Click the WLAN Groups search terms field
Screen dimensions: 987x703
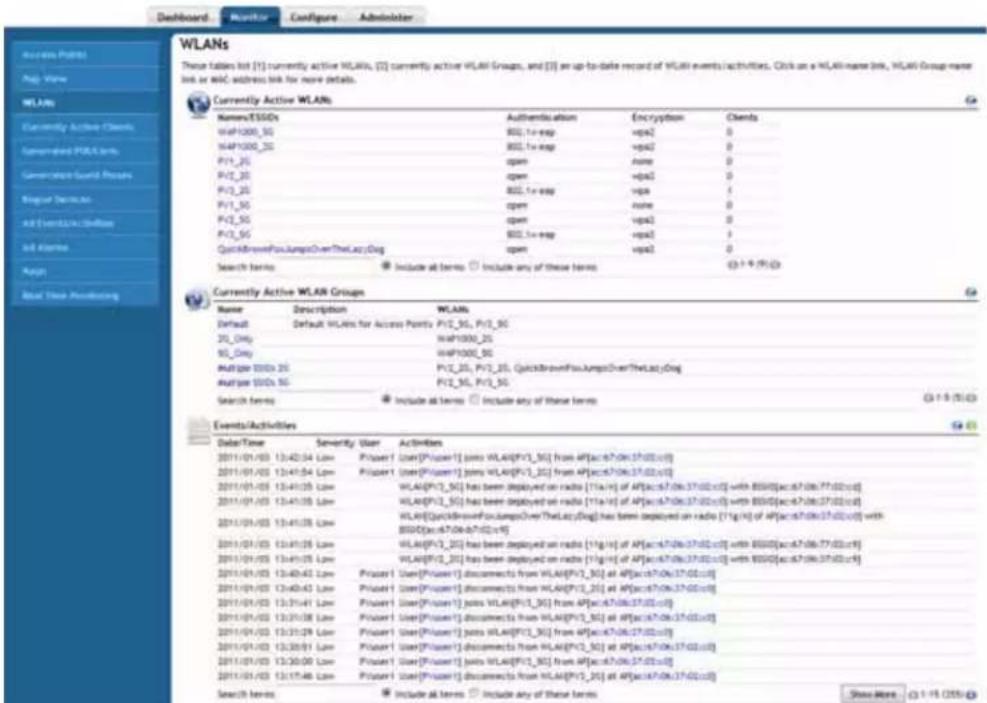pos(328,400)
